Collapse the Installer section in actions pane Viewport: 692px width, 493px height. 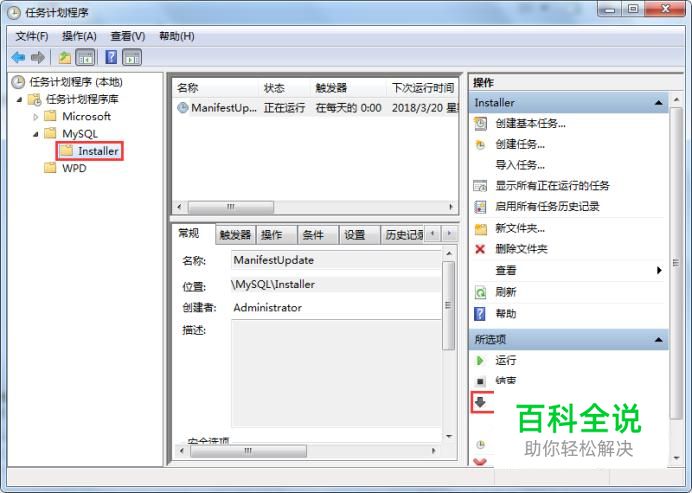click(658, 103)
